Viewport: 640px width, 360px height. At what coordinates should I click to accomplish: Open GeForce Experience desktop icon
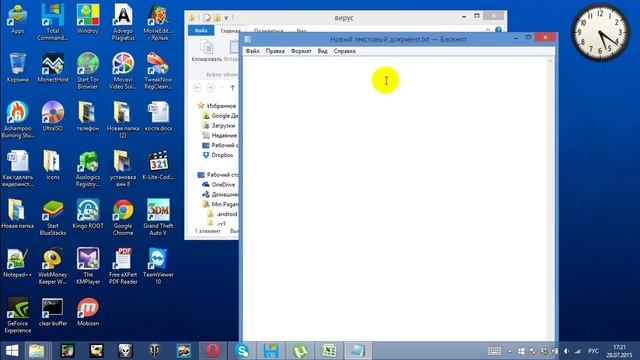[18, 315]
